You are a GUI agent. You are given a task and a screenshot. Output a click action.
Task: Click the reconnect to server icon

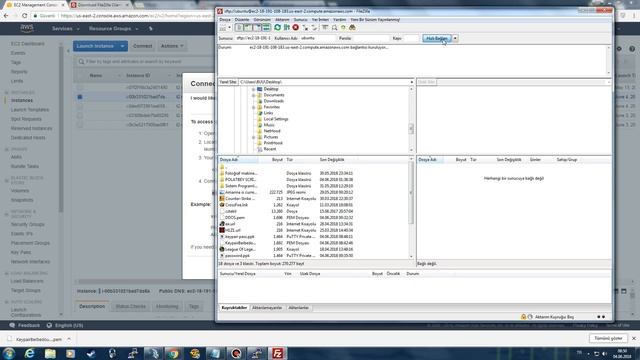pyautogui.click(x=314, y=28)
